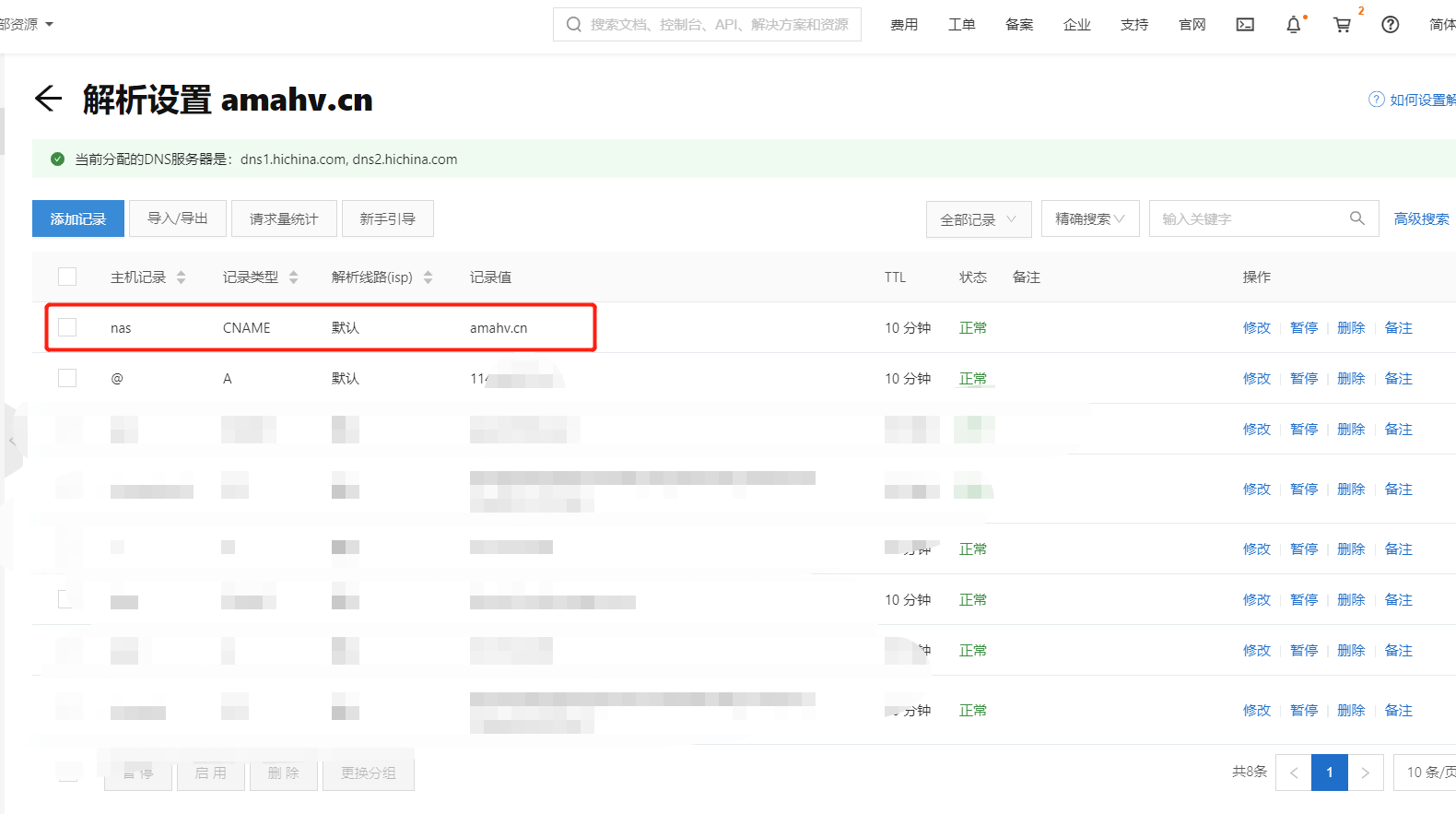Tick the select-all checkbox in header

(x=67, y=277)
